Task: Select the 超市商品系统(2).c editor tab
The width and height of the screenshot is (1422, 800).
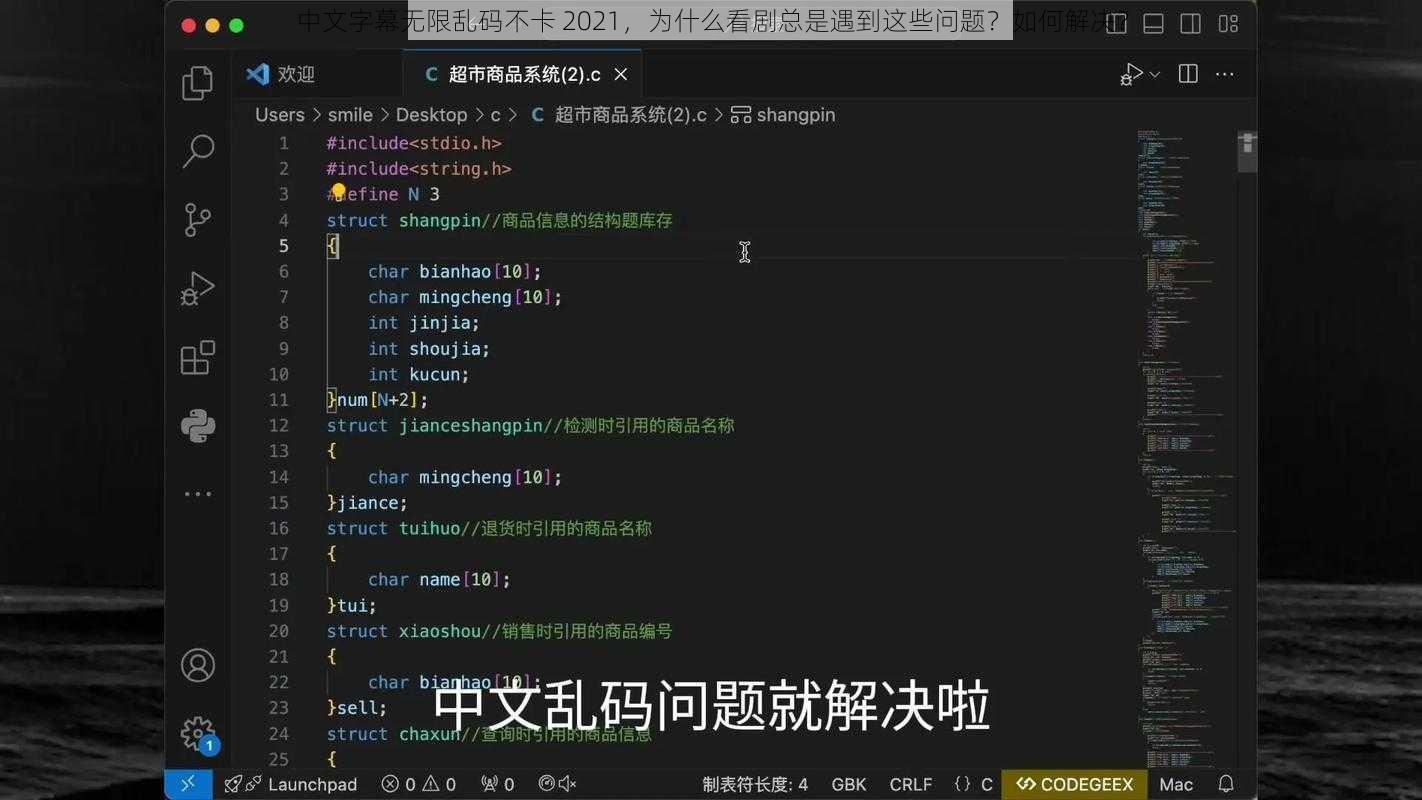Action: pos(522,75)
